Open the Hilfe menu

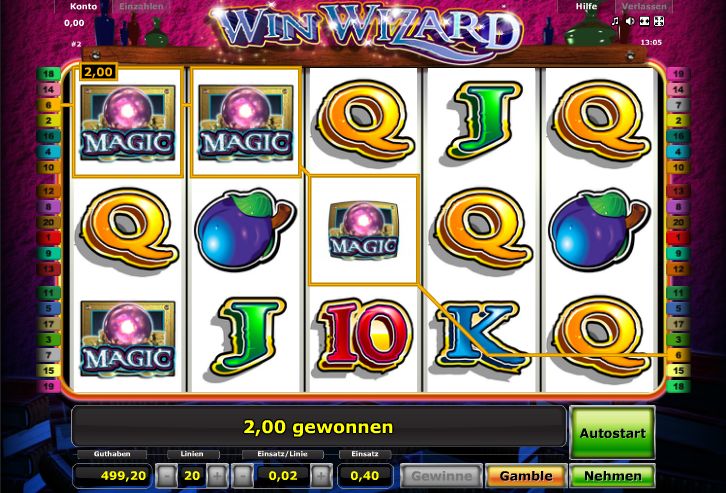(x=586, y=6)
